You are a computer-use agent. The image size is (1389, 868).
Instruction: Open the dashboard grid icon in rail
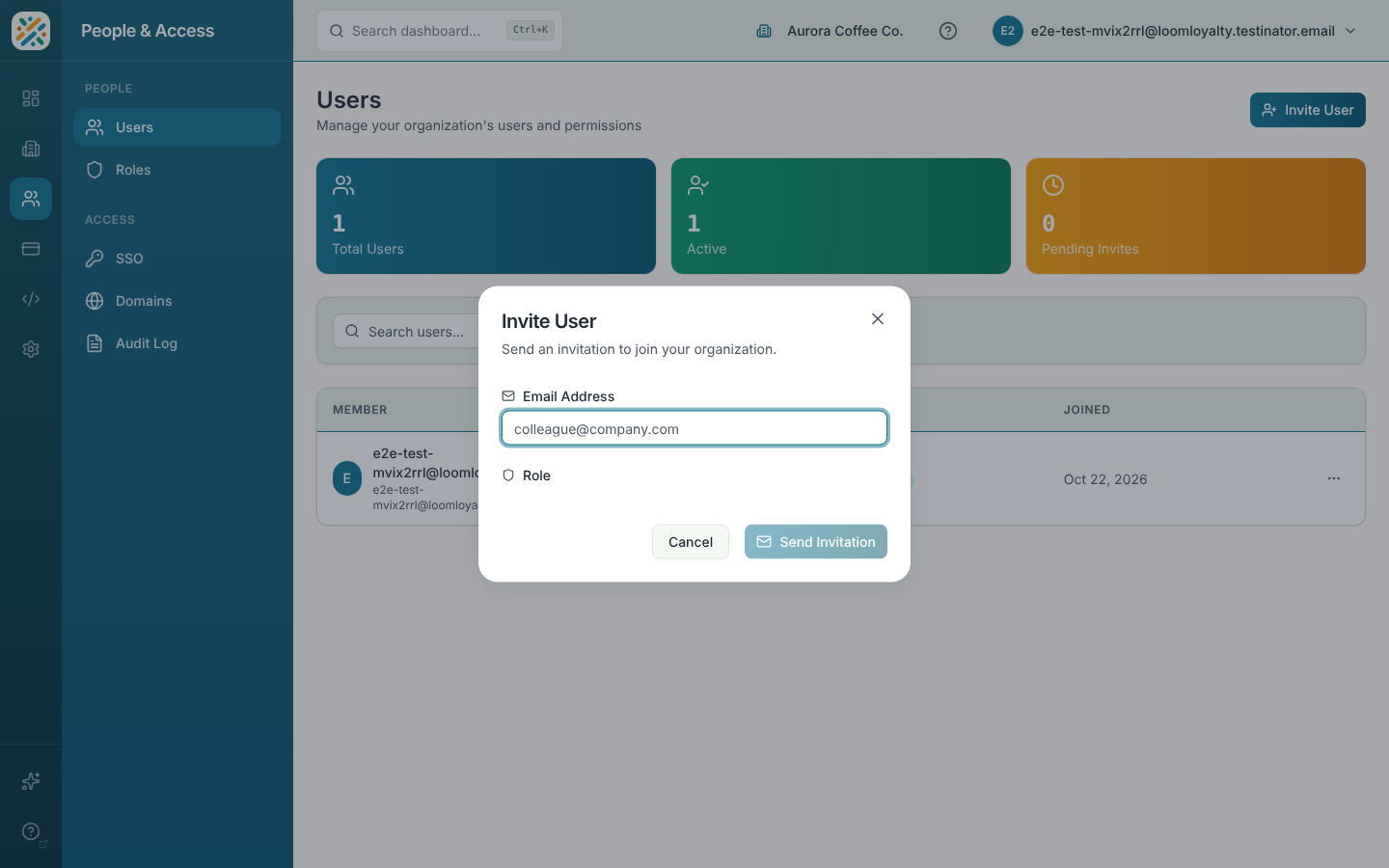click(x=31, y=98)
